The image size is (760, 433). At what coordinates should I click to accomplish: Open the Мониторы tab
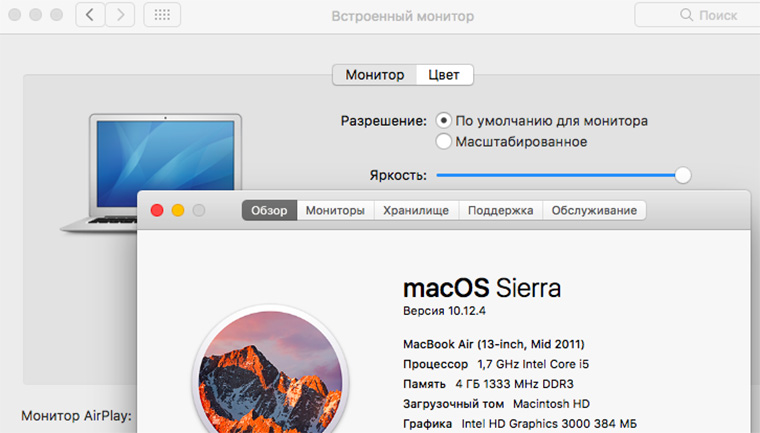tap(335, 210)
